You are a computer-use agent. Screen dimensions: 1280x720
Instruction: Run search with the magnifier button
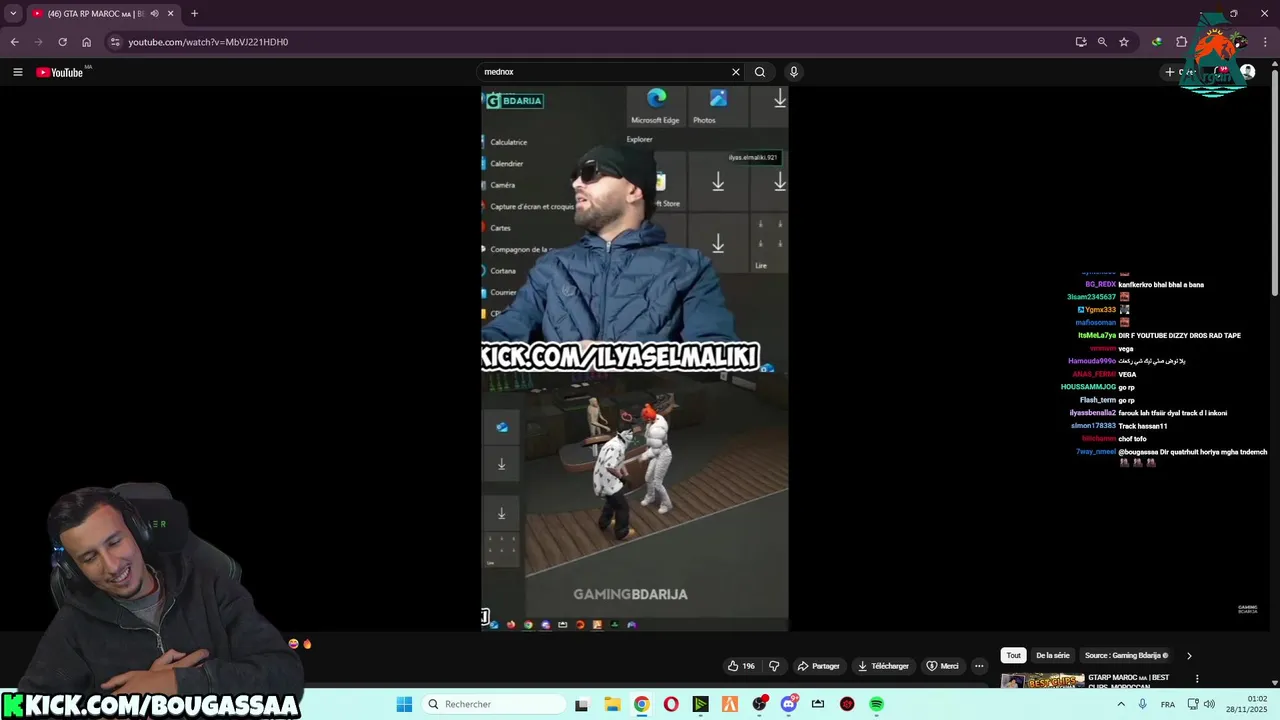tap(760, 72)
